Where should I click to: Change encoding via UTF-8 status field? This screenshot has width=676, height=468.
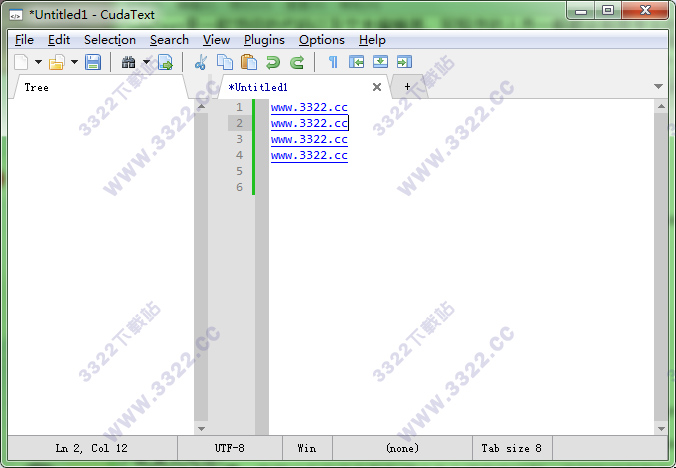(x=230, y=448)
